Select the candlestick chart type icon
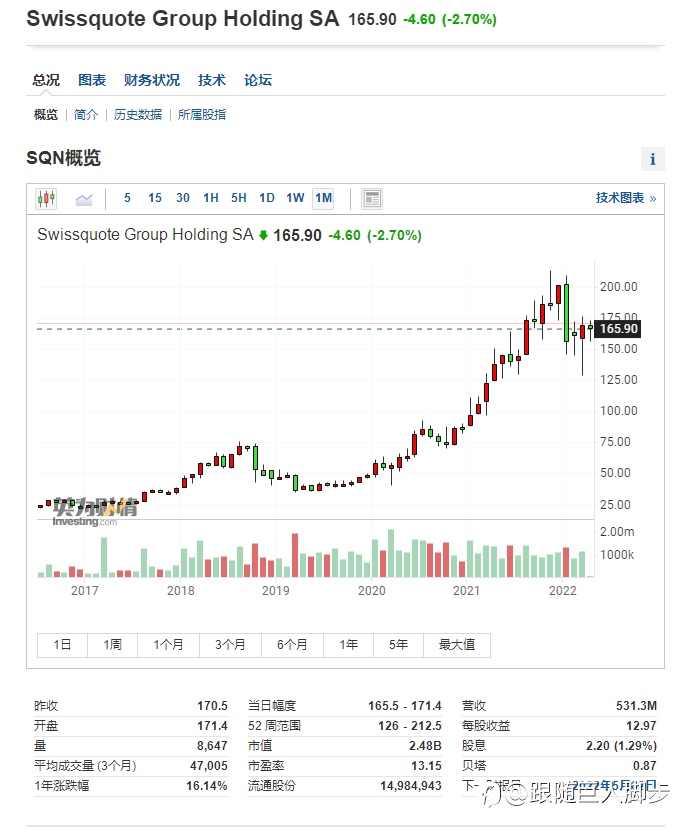The width and height of the screenshot is (677, 835). click(x=46, y=199)
